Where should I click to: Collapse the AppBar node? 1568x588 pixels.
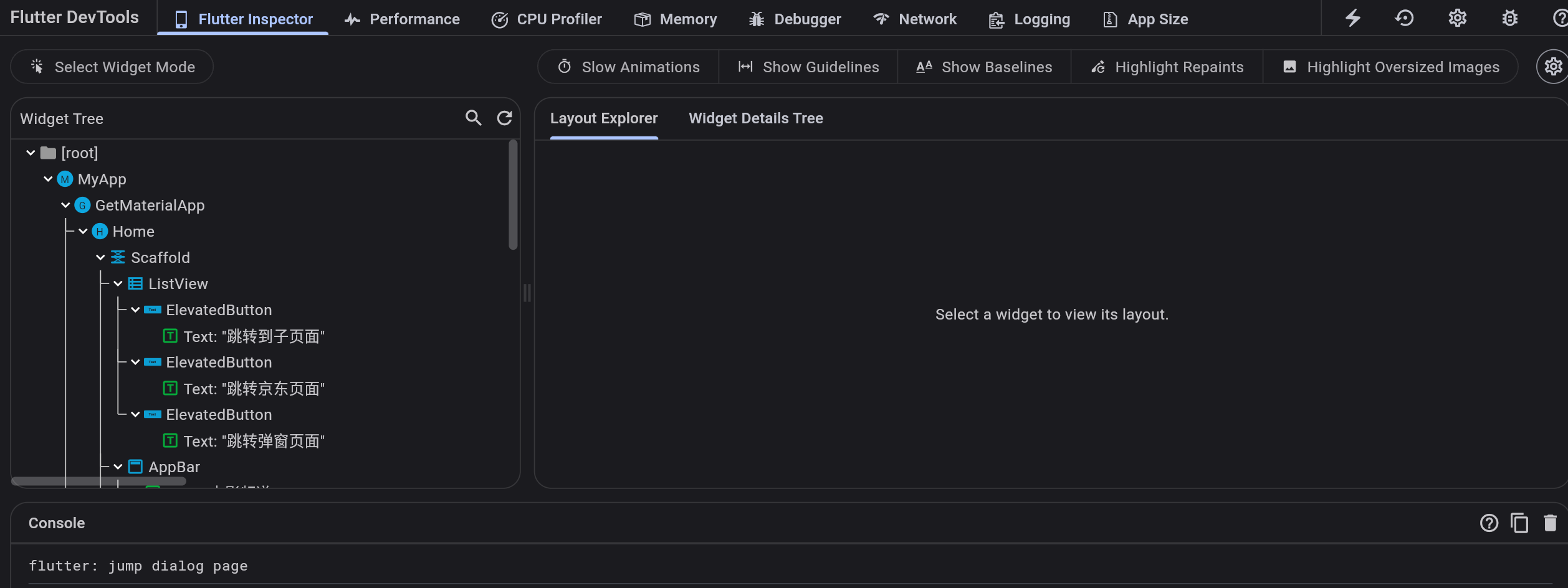118,467
